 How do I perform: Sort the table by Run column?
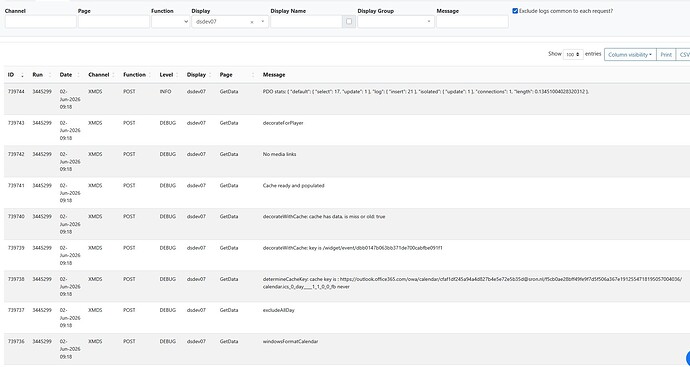point(42,75)
